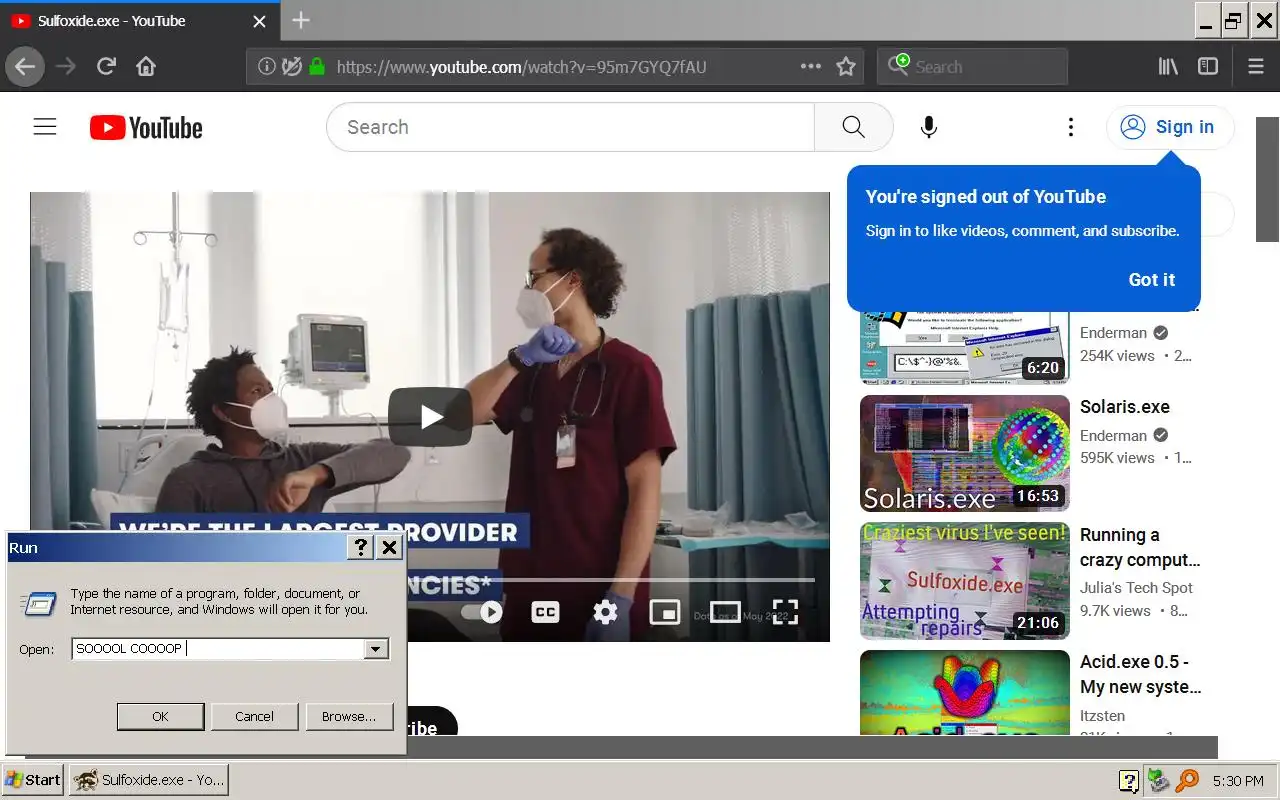This screenshot has height=800, width=1280.
Task: Switch to theater mode in the player
Action: tap(725, 612)
